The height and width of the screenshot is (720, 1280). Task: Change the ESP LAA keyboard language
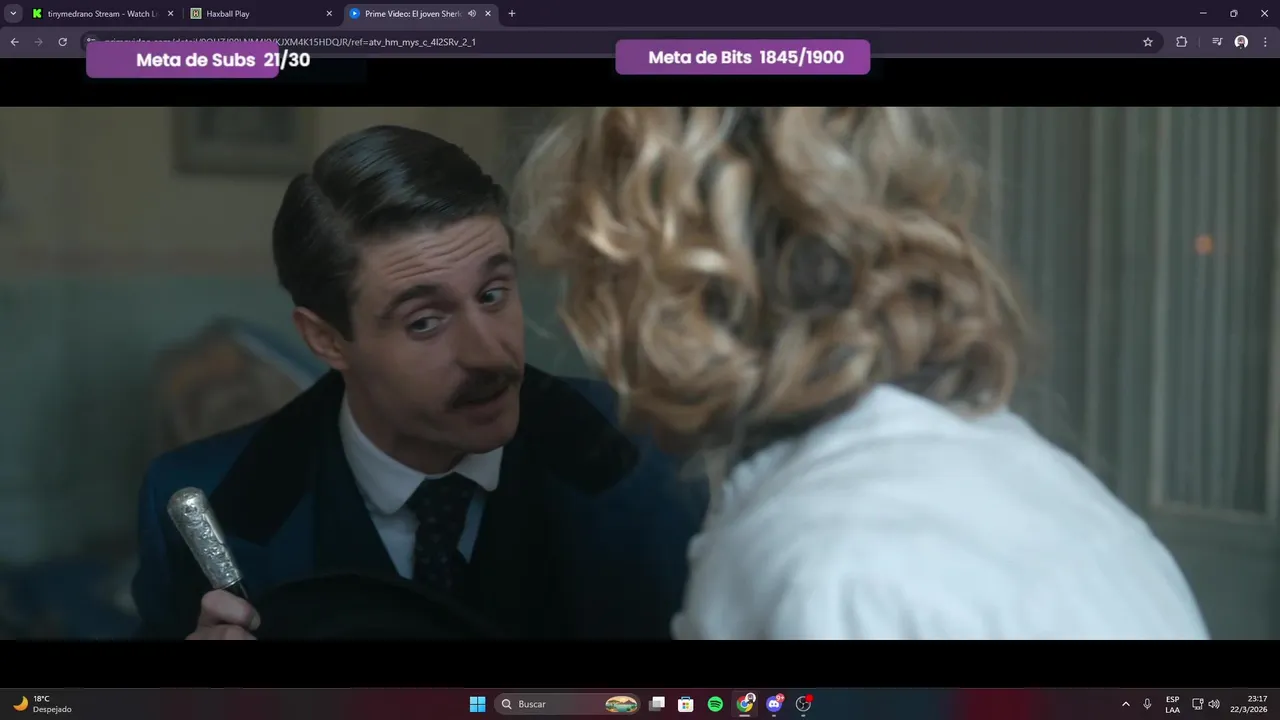[x=1172, y=704]
